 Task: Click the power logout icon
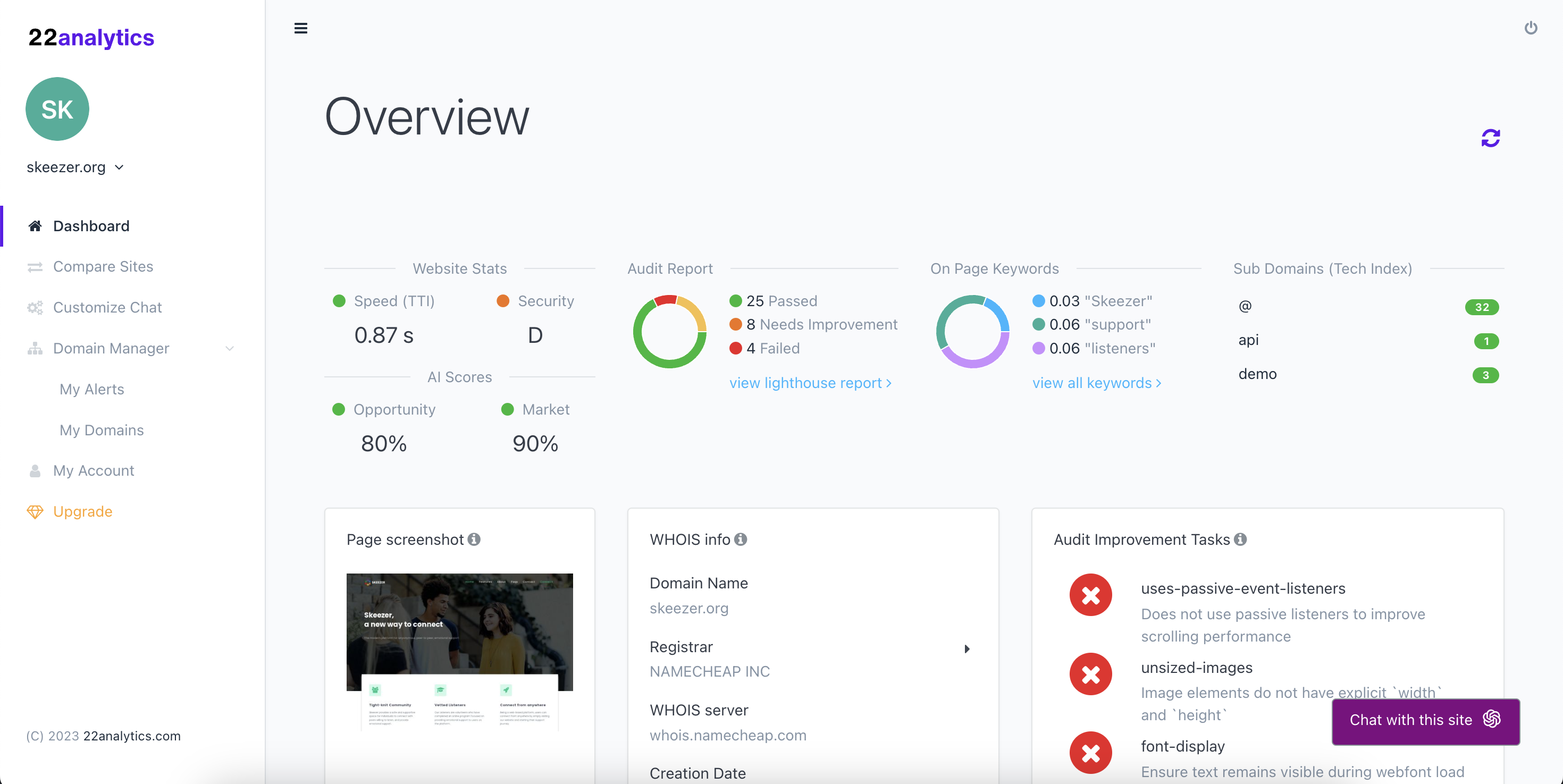tap(1530, 28)
